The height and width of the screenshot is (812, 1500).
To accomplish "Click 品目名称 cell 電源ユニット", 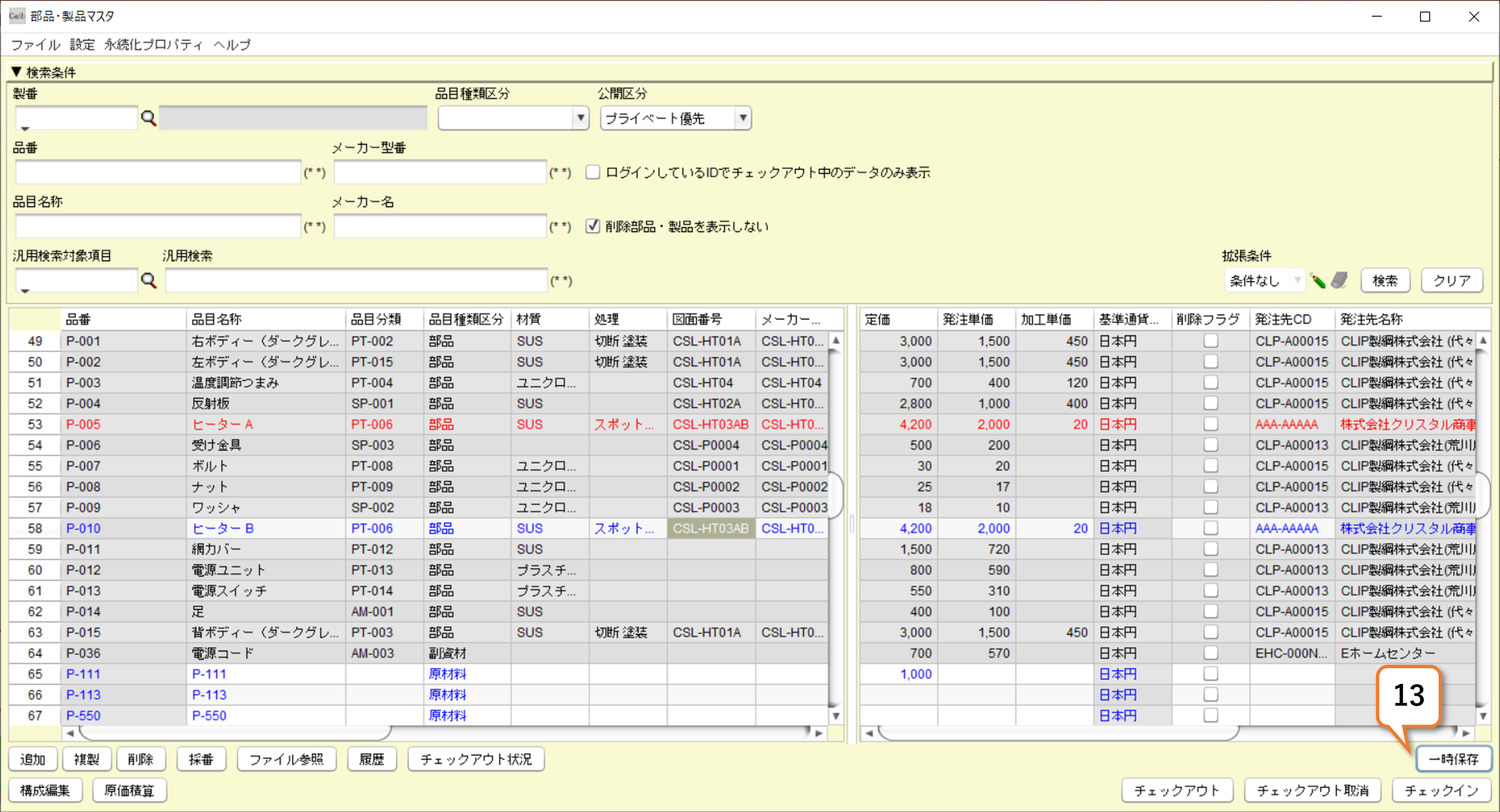I will pyautogui.click(x=266, y=570).
